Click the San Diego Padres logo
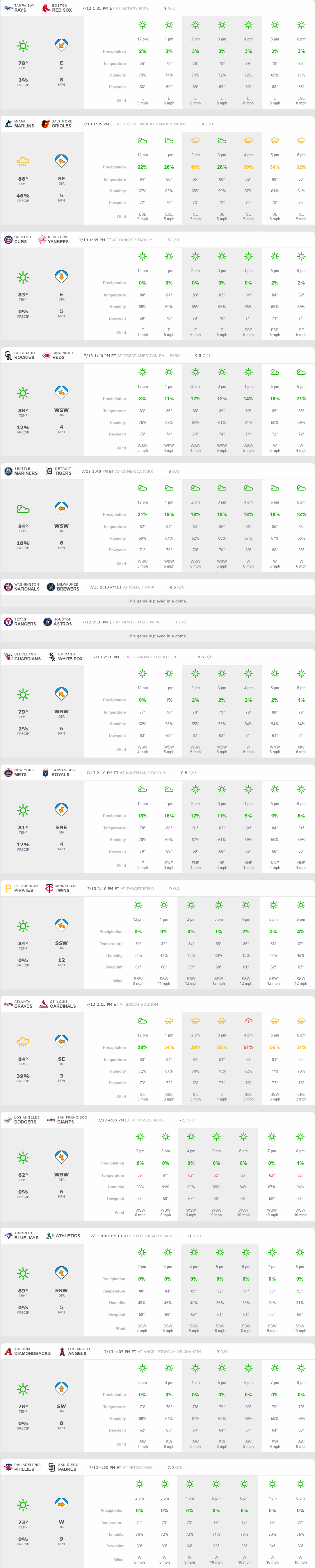Image resolution: width=315 pixels, height=1568 pixels. [52, 1468]
